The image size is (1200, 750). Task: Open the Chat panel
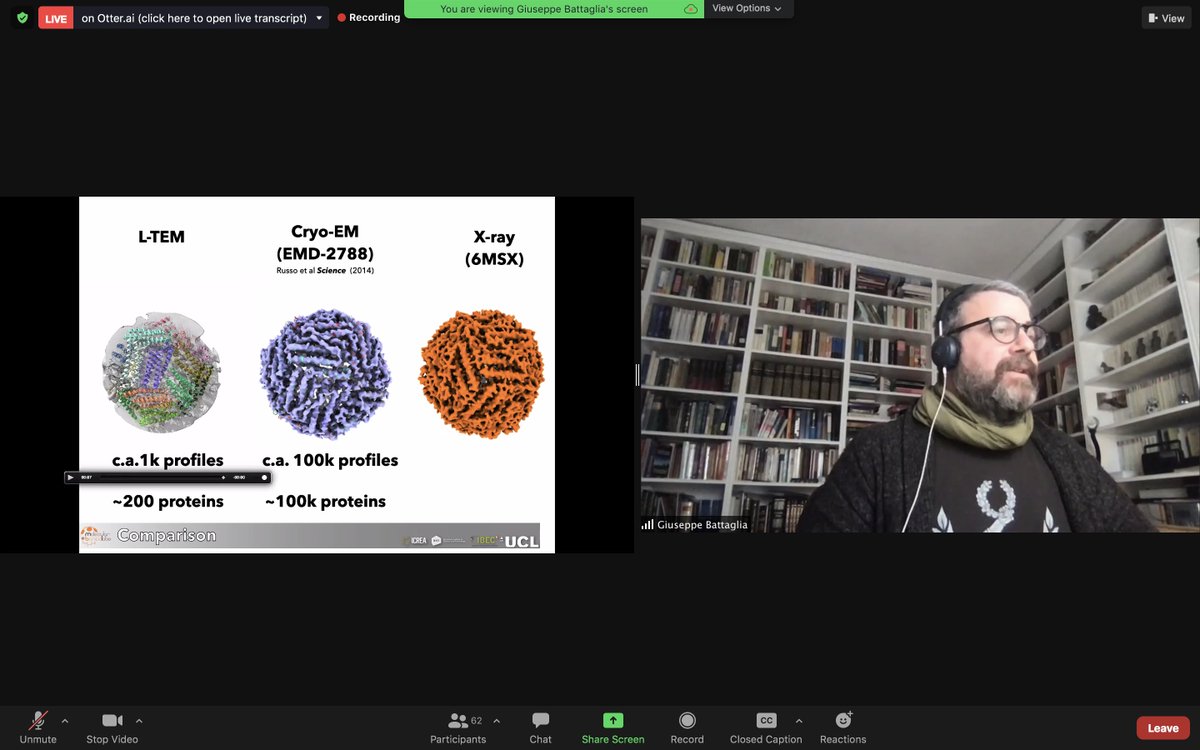(541, 727)
